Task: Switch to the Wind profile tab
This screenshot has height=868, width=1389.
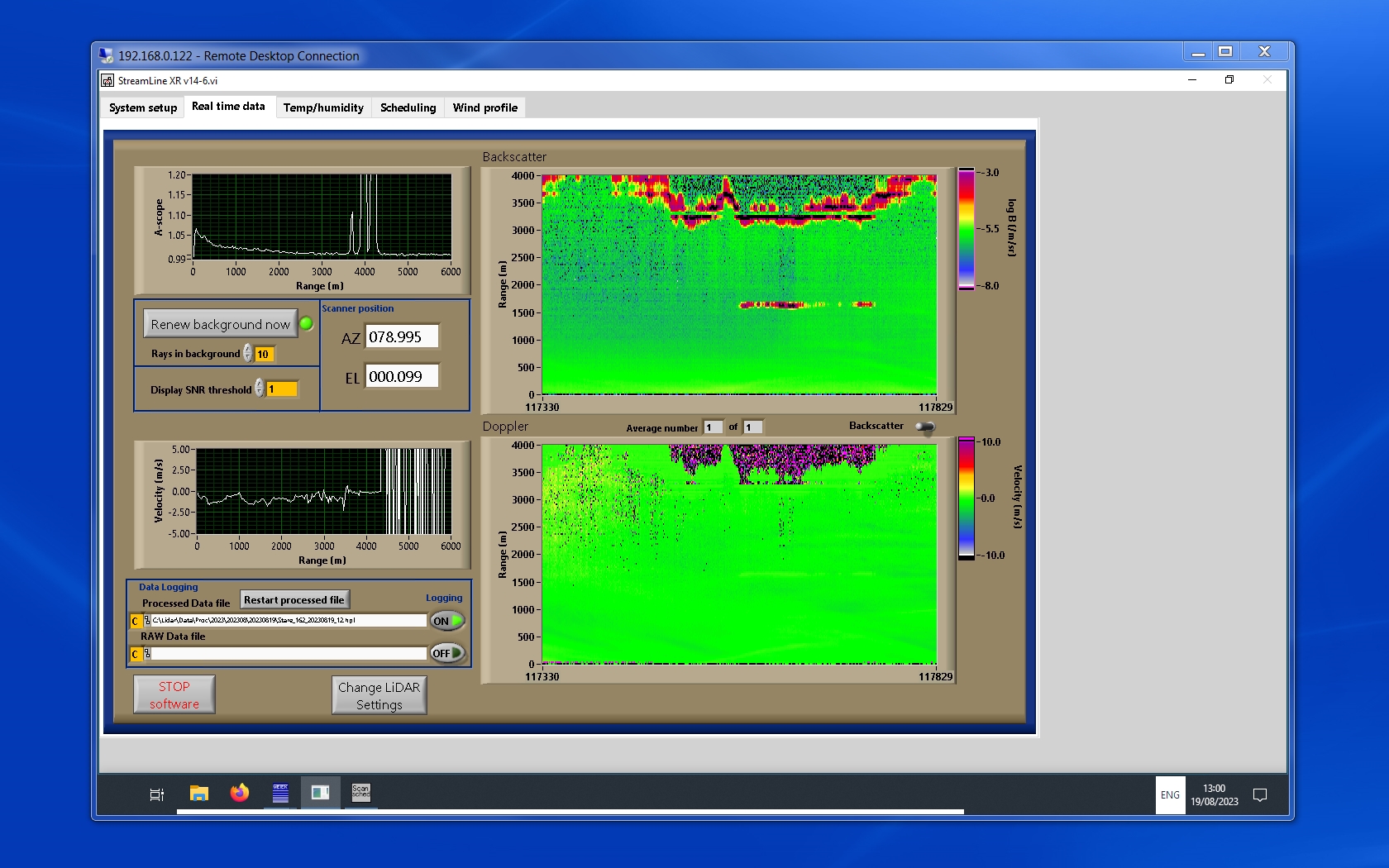Action: coord(484,107)
